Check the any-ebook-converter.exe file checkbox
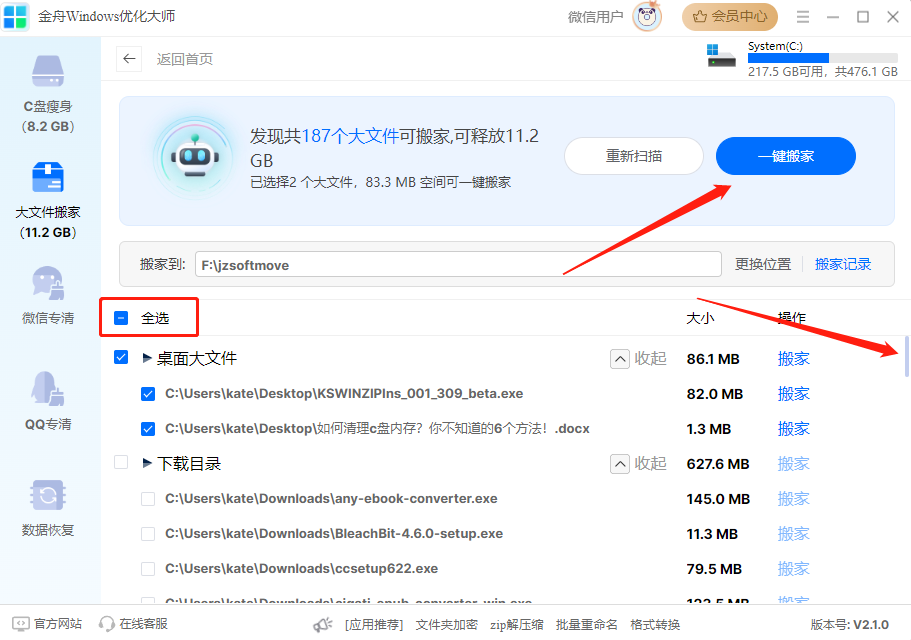The height and width of the screenshot is (640, 911). (148, 499)
